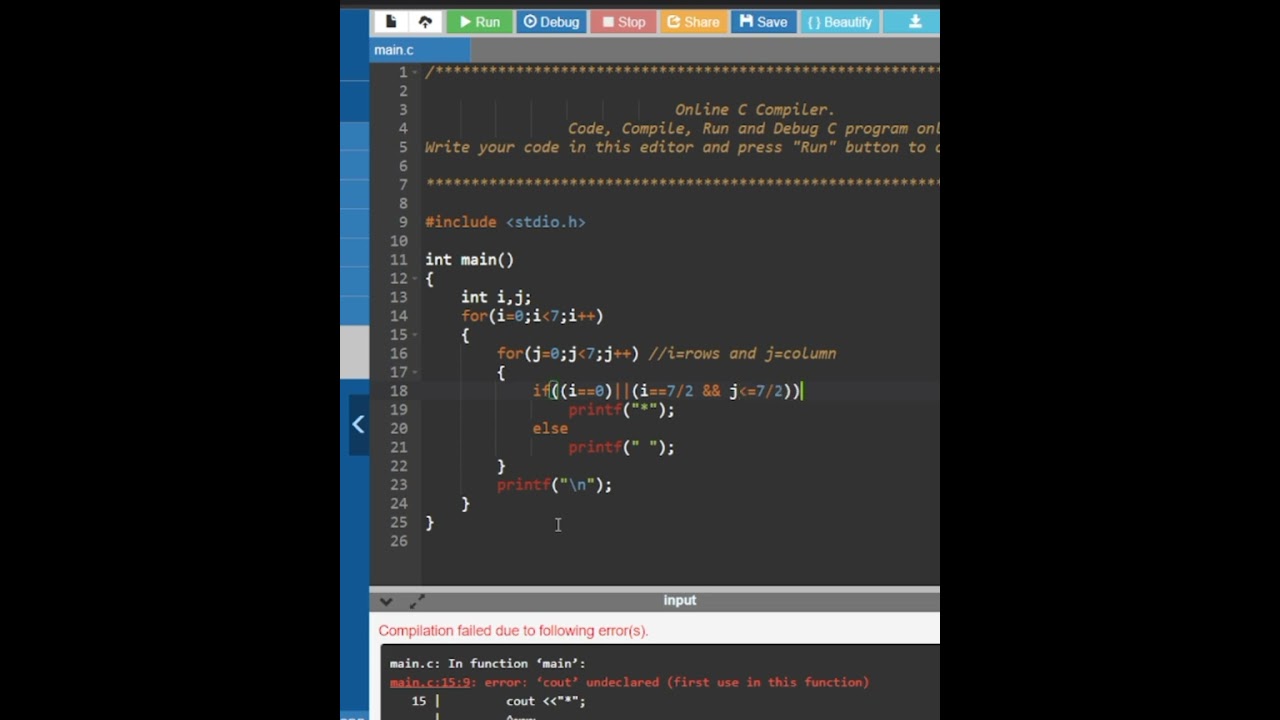Collapse the left sidebar with the chevron arrow
Image resolution: width=1280 pixels, height=720 pixels.
tap(358, 424)
